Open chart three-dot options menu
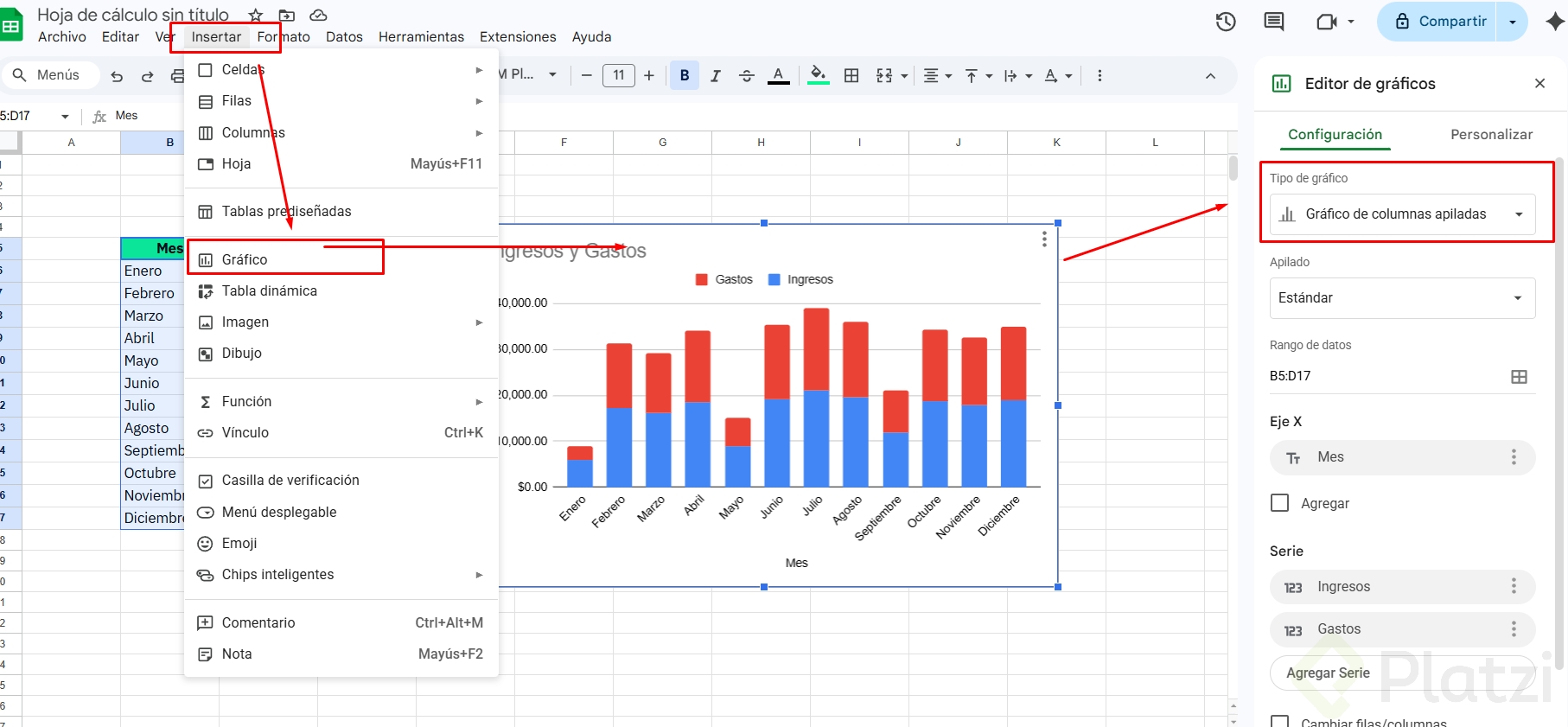The height and width of the screenshot is (727, 1568). pyautogui.click(x=1044, y=239)
